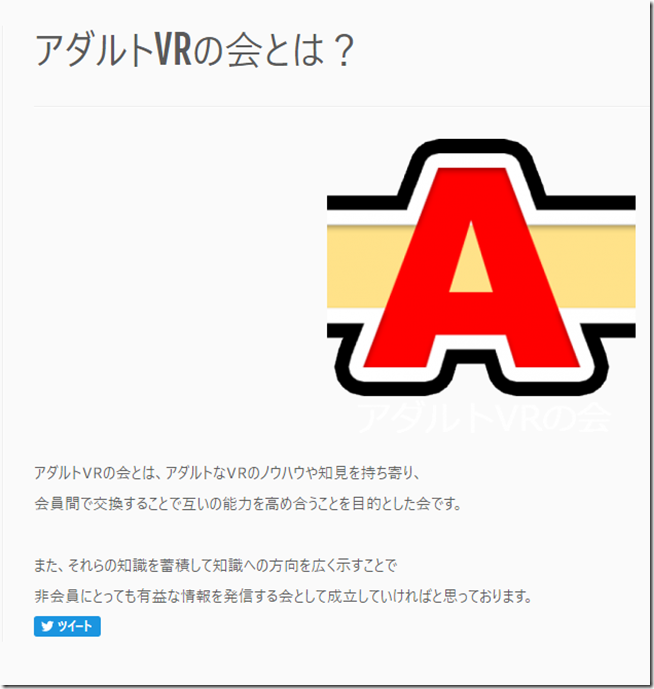The image size is (654, 689).
Task: Click the line starting with 会員間で交換する
Action: tap(248, 504)
